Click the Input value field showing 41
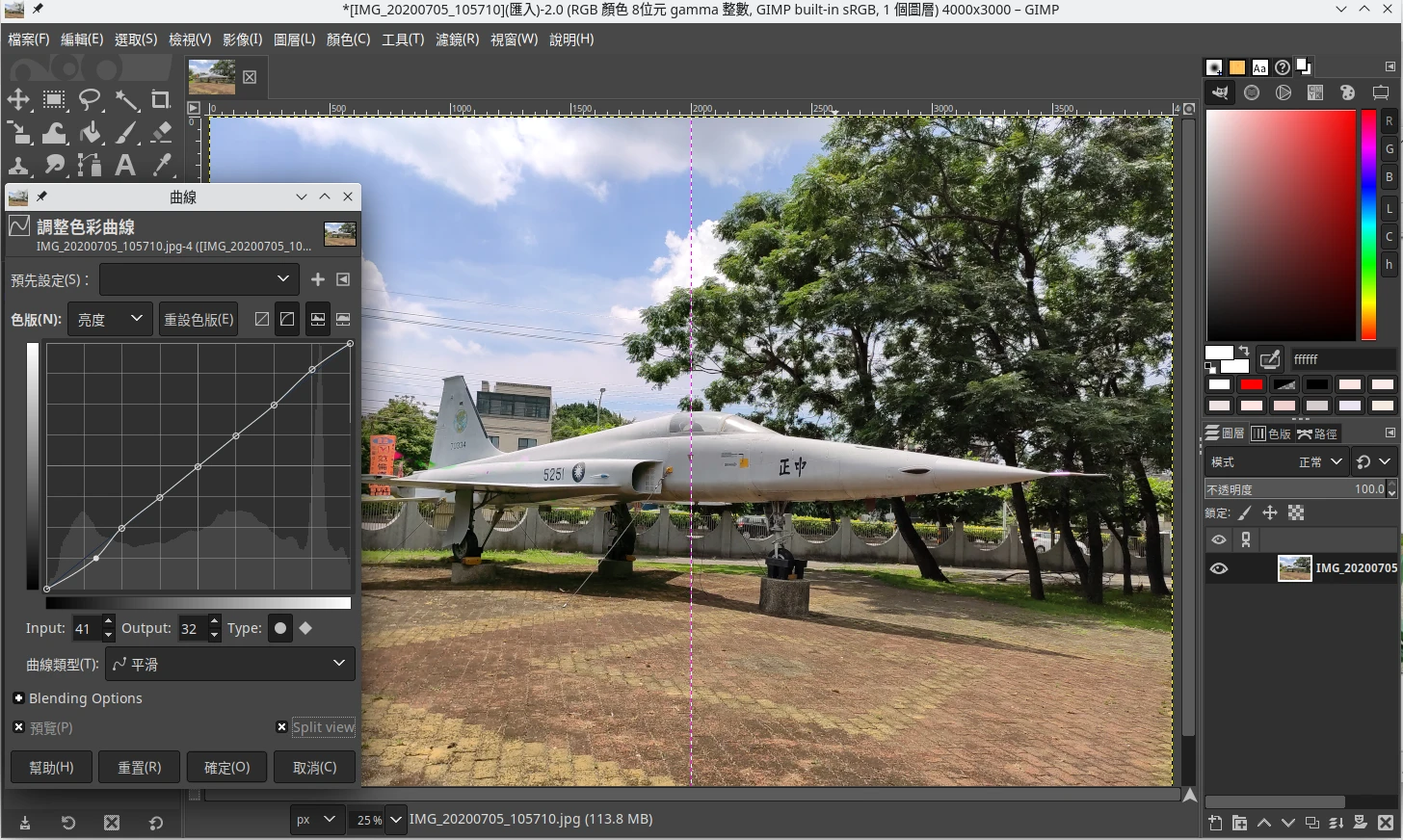1403x840 pixels. (85, 629)
